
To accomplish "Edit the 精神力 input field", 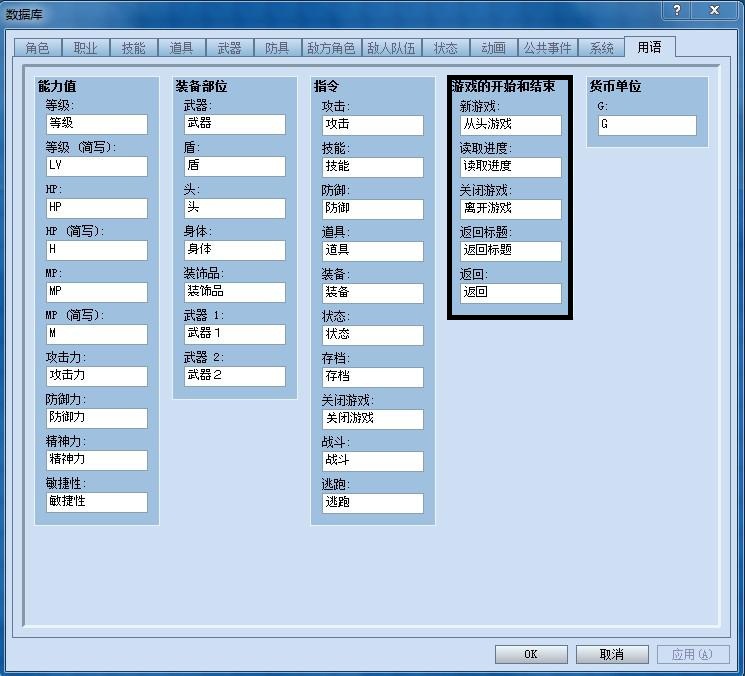I will [97, 460].
